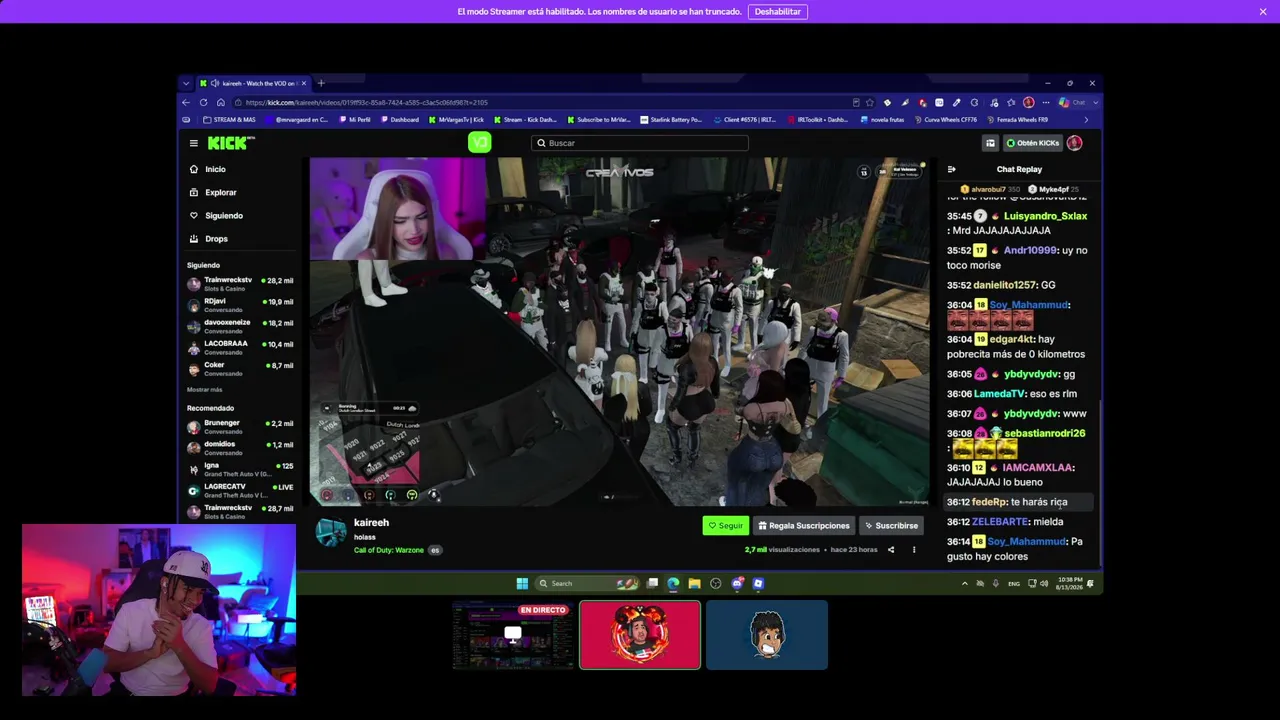1280x720 pixels.
Task: Click the green Kick square icon in header
Action: click(x=479, y=143)
